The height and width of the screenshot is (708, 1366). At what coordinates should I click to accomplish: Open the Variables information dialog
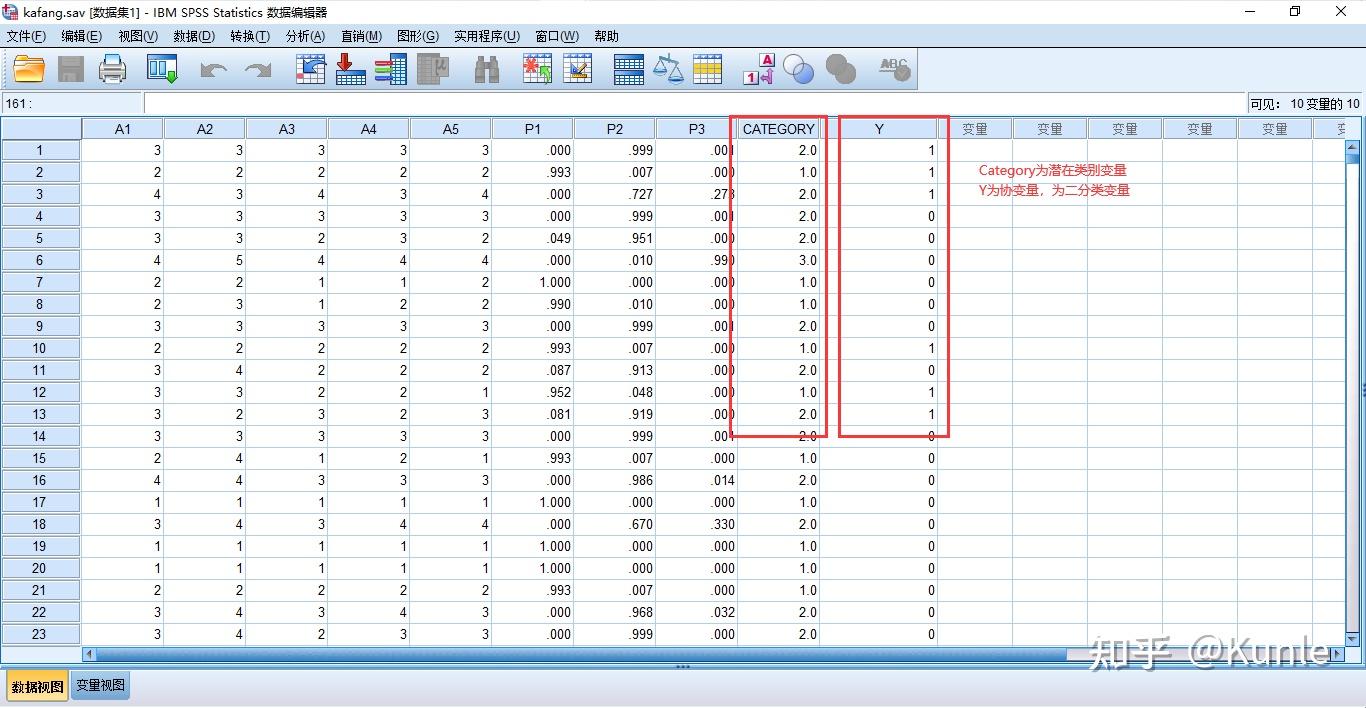pyautogui.click(x=393, y=68)
